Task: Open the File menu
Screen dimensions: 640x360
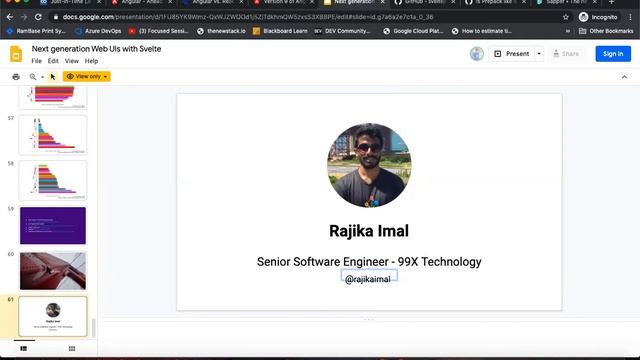Action: click(x=36, y=61)
